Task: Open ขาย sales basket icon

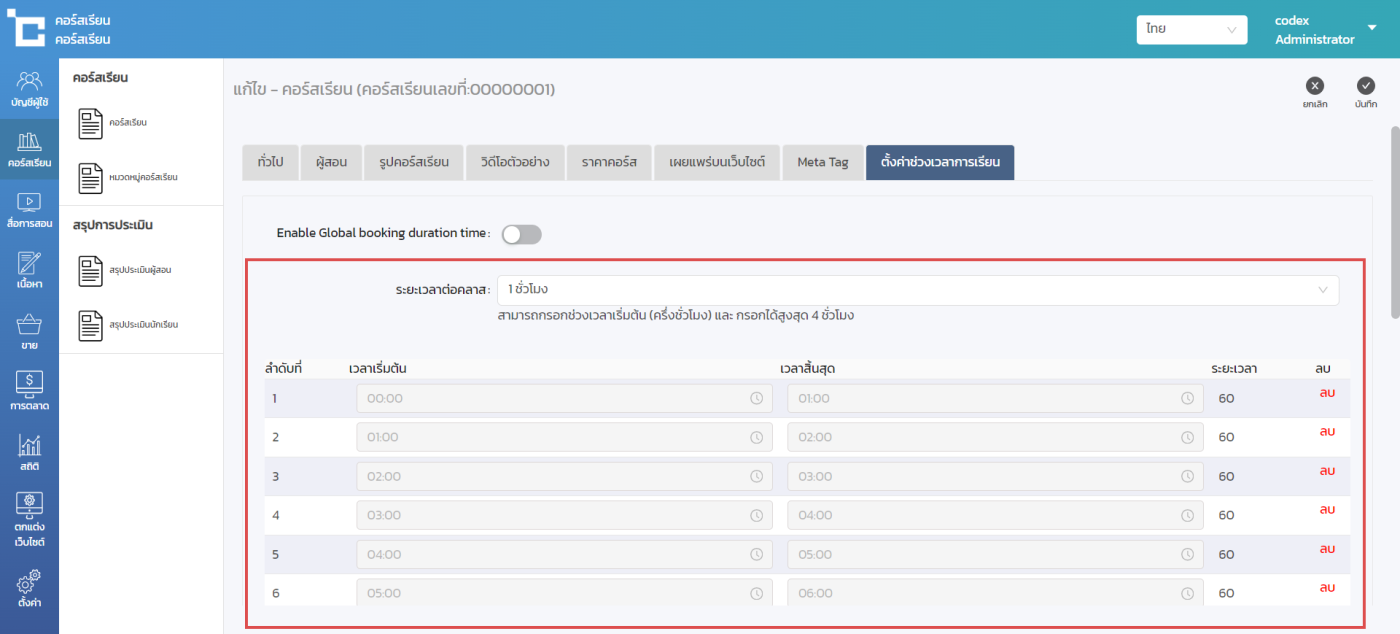Action: [x=29, y=332]
